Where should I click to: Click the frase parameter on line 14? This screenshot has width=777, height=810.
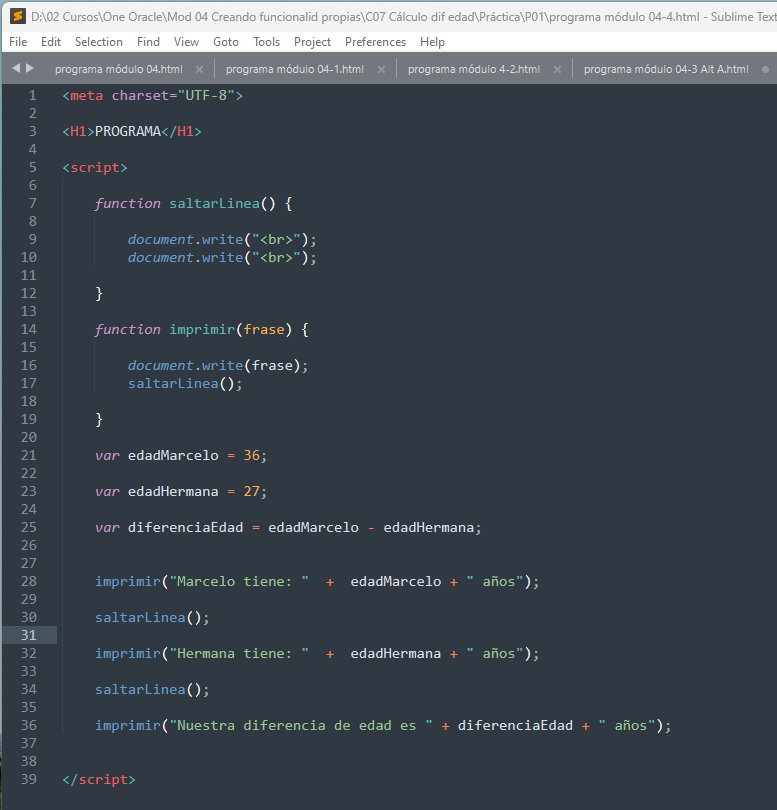[x=263, y=330]
